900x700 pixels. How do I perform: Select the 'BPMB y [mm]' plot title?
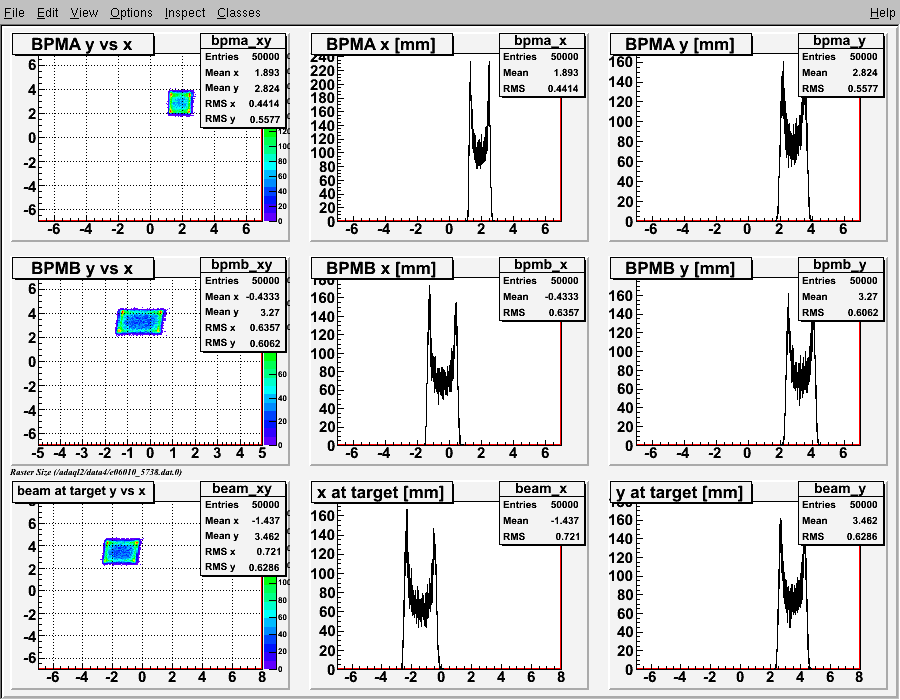[680, 268]
